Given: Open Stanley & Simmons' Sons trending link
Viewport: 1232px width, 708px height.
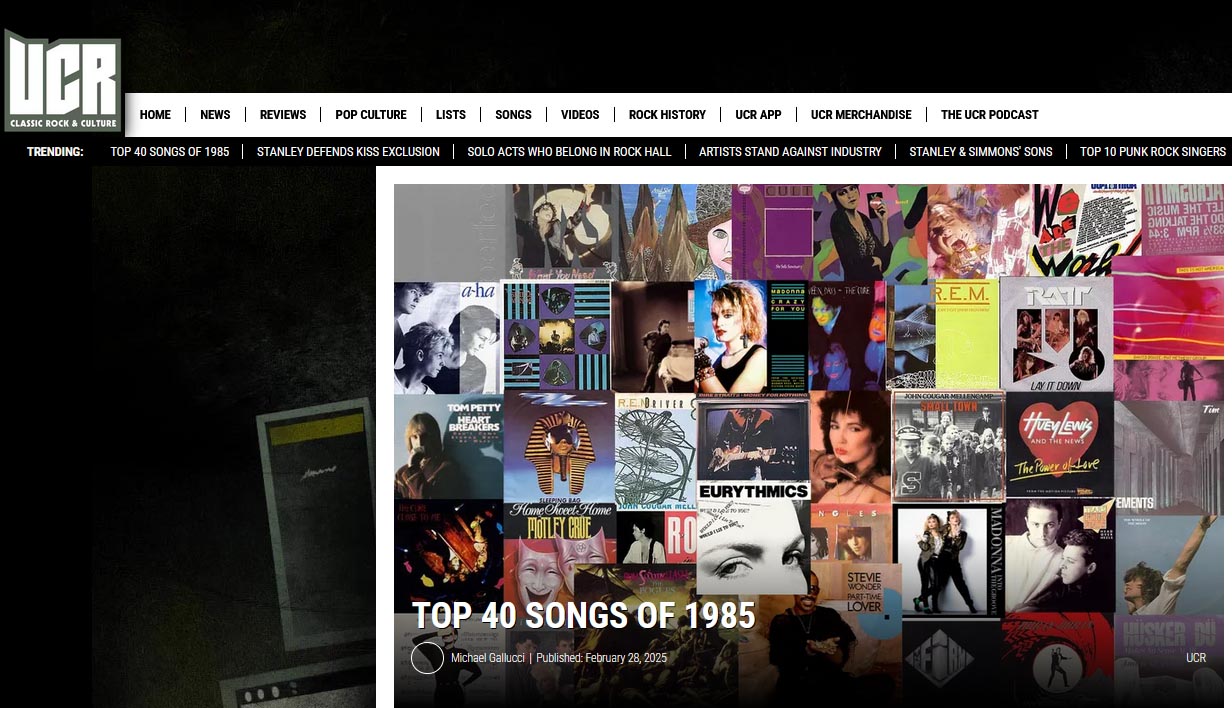Looking at the screenshot, I should pos(981,152).
